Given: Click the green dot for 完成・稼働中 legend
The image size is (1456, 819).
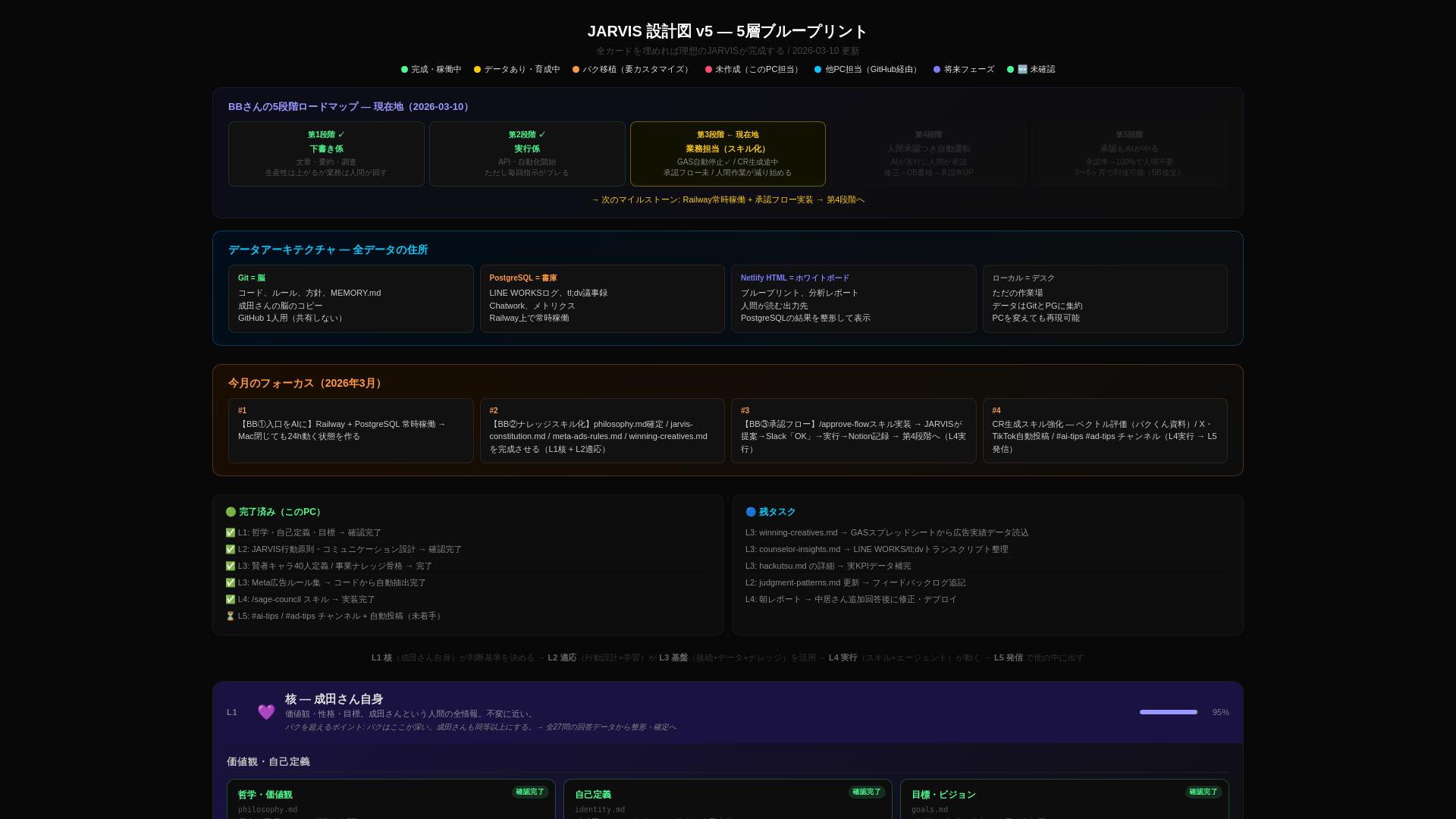Looking at the screenshot, I should point(405,70).
